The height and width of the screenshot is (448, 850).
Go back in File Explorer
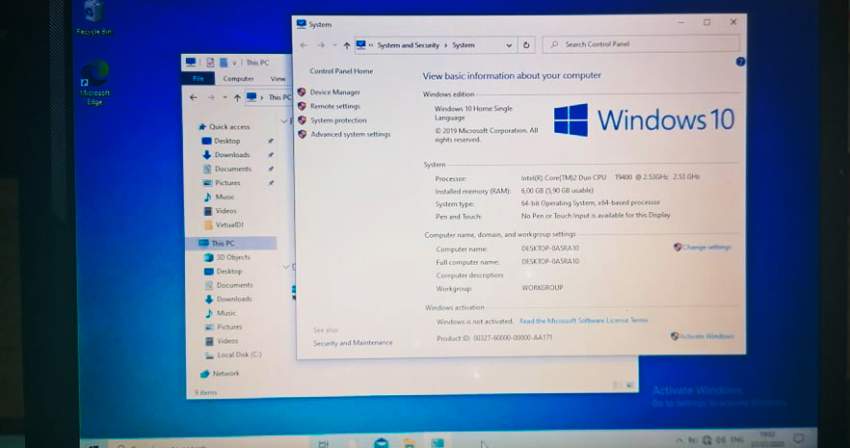[194, 98]
